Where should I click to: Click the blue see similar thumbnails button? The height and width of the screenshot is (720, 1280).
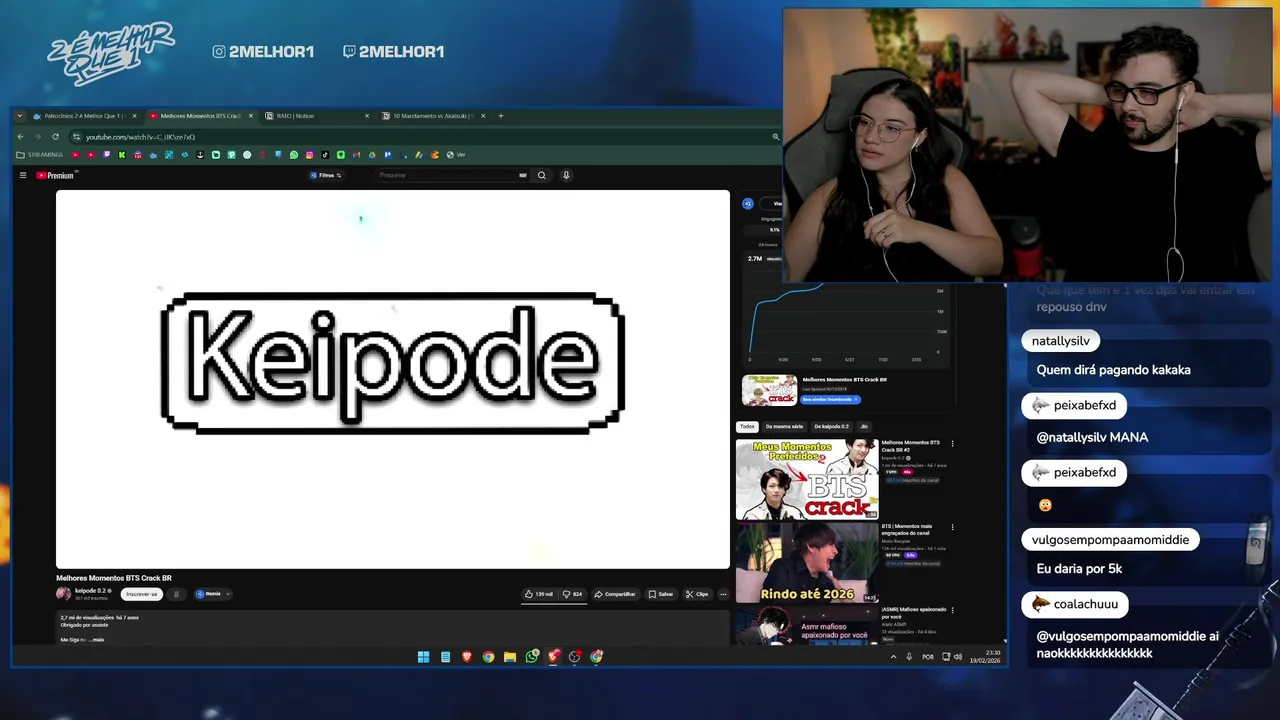[x=830, y=399]
